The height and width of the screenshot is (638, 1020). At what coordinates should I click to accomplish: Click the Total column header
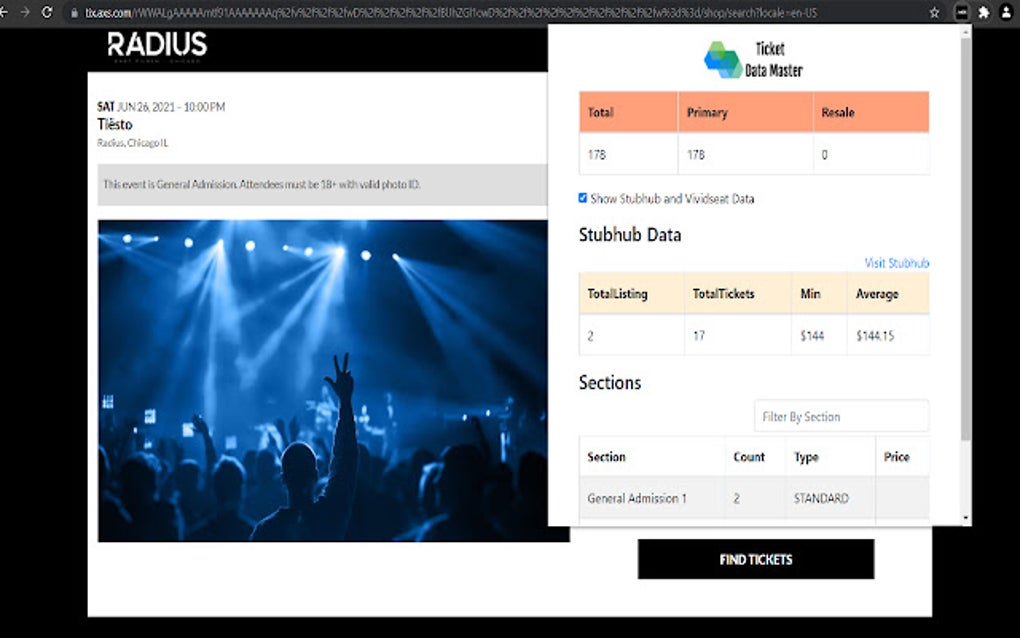point(600,112)
